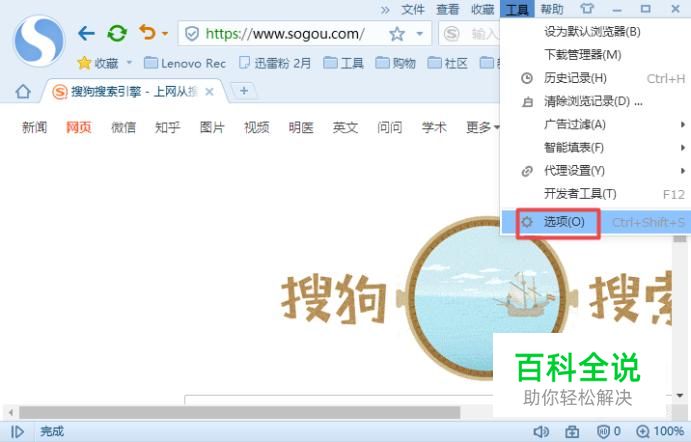Toggle the sidebar panel icon in status bar

pos(17,431)
